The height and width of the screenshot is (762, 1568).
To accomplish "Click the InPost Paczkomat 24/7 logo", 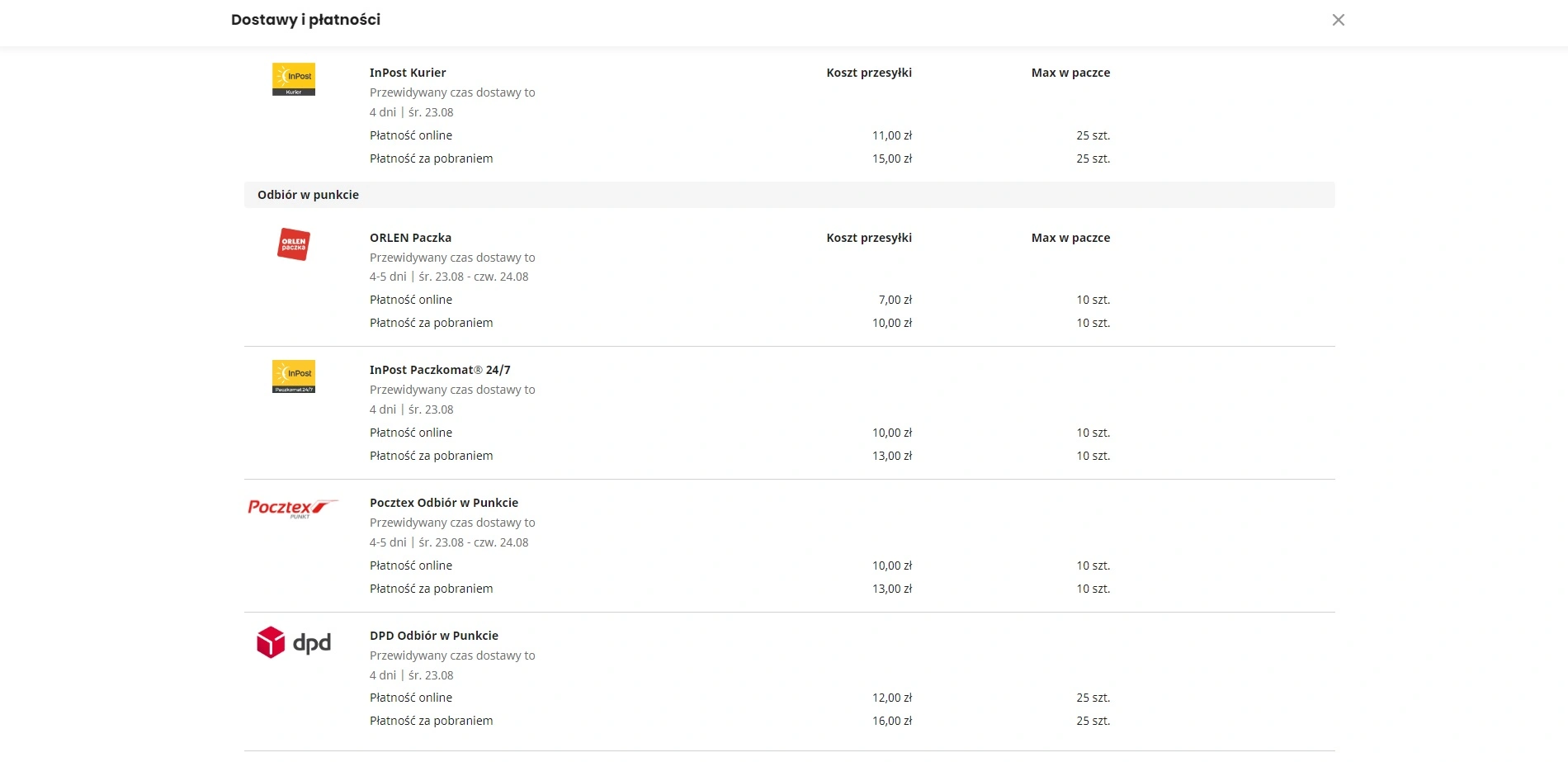I will [294, 376].
